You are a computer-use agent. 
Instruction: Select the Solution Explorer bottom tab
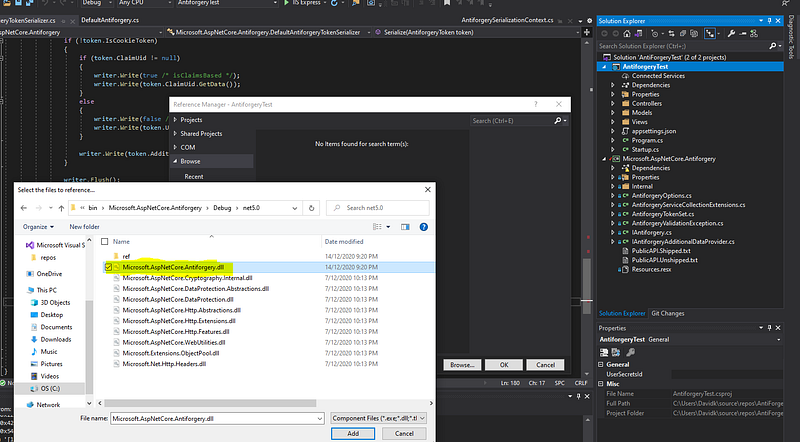coord(622,313)
